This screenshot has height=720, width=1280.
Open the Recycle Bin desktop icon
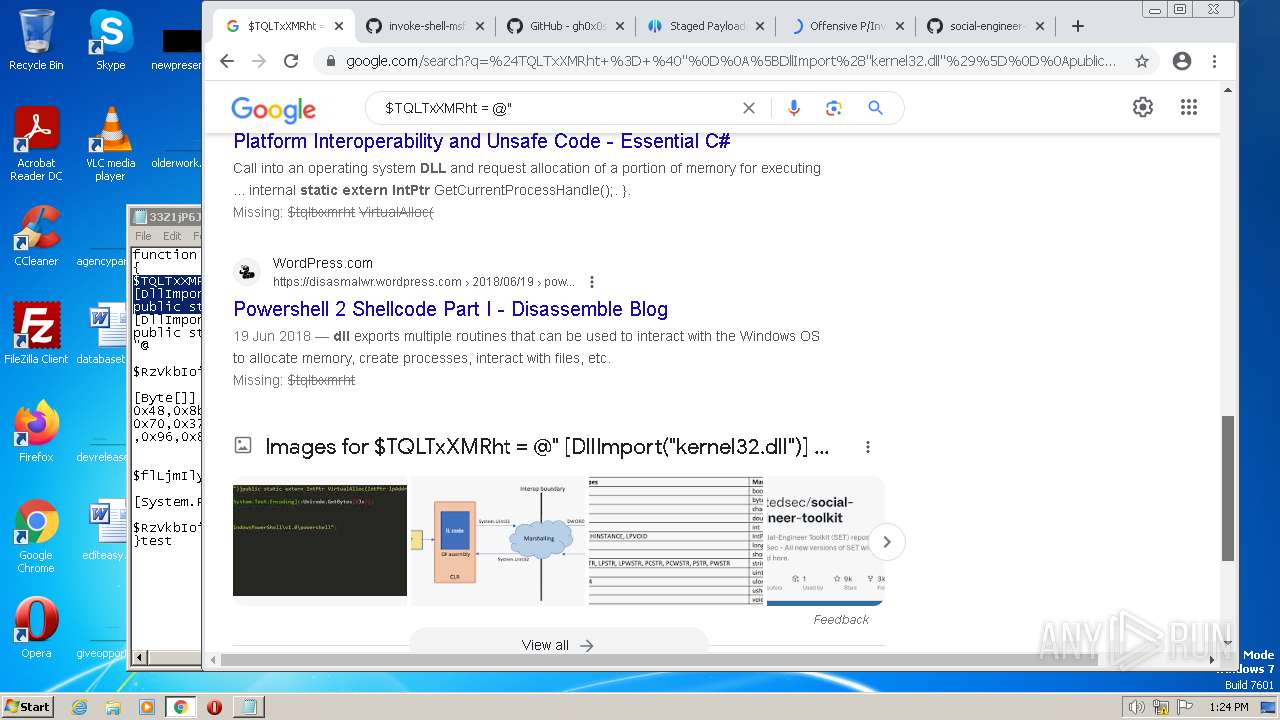pyautogui.click(x=36, y=41)
